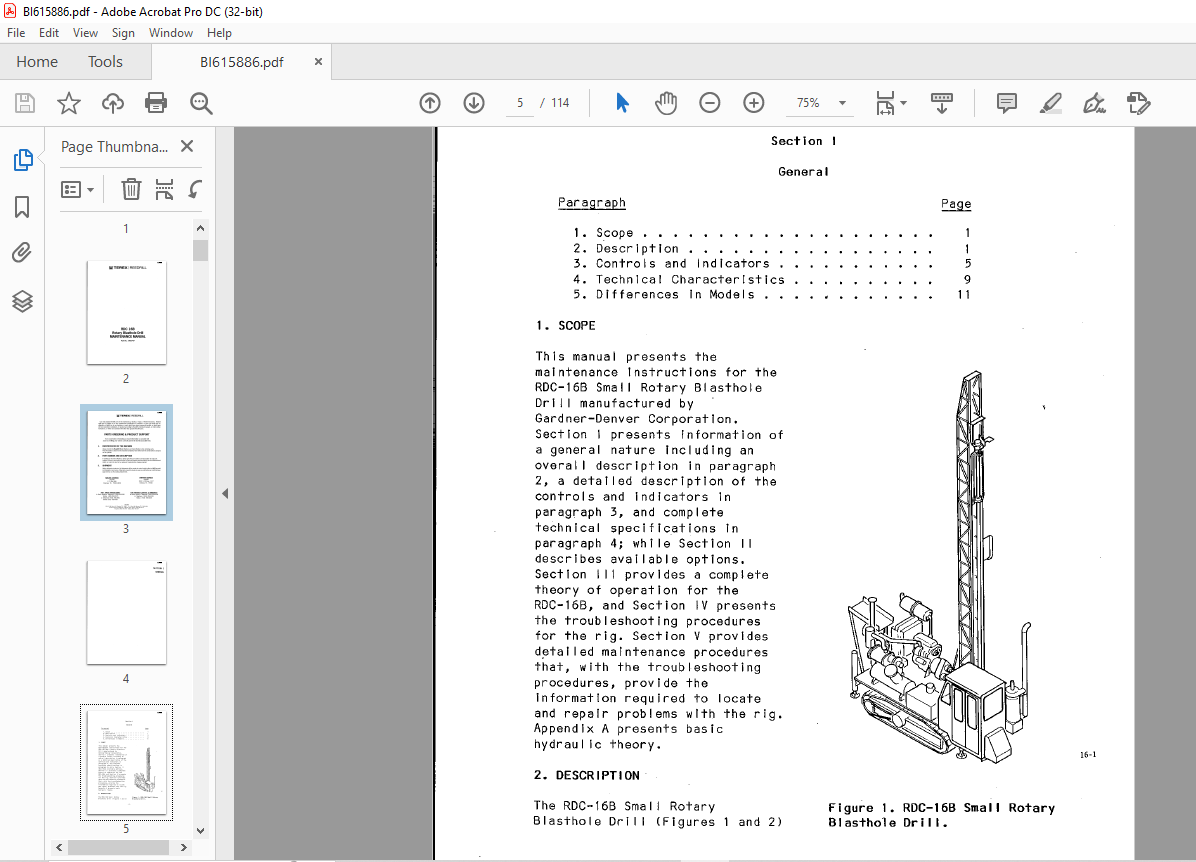
Task: Open the Edit menu
Action: tap(49, 33)
